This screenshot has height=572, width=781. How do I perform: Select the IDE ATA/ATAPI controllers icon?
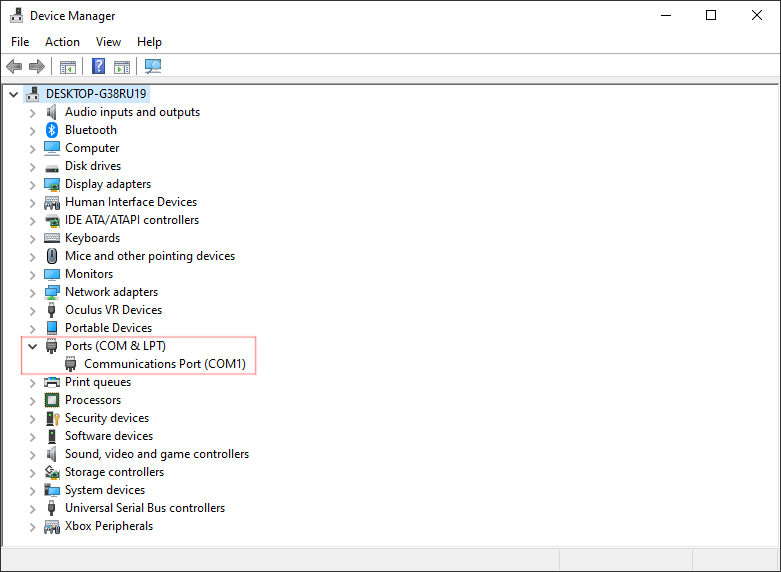pyautogui.click(x=52, y=220)
